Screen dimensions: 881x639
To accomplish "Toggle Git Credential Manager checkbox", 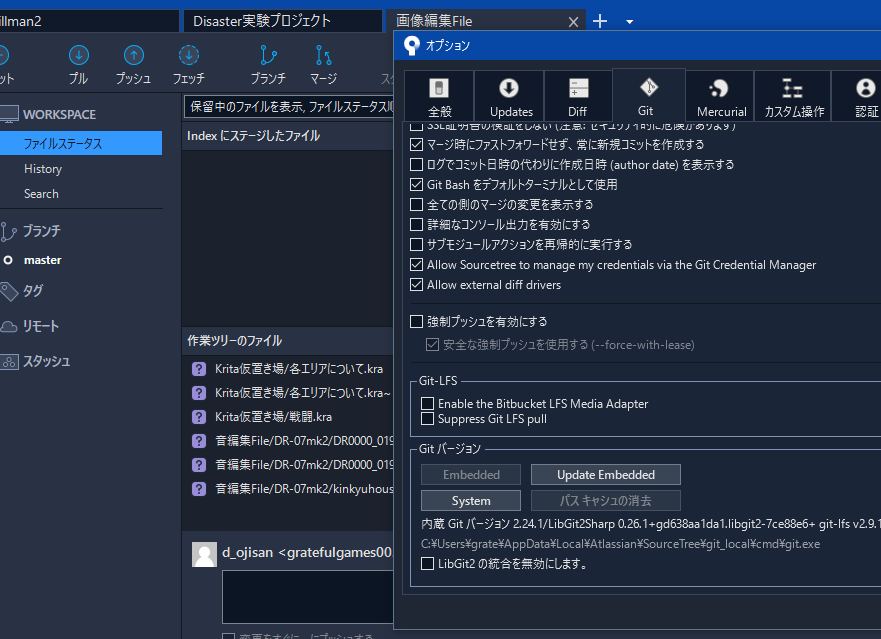I will pos(416,265).
